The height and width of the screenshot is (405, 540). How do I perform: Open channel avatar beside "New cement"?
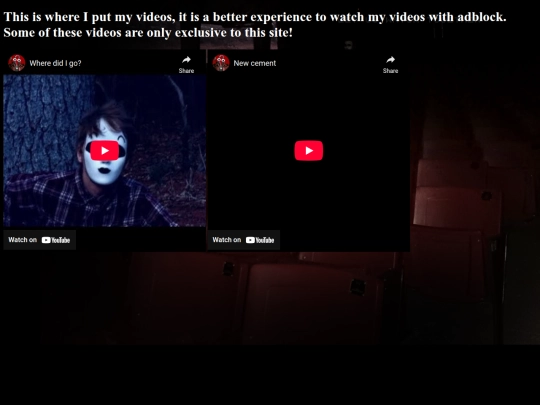coord(221,63)
